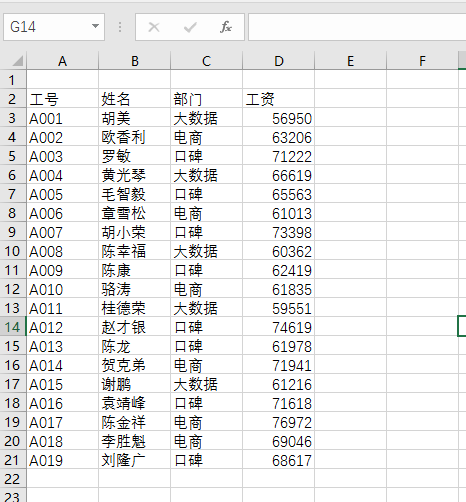Select column B header
Screen dimensions: 466x502
point(135,61)
